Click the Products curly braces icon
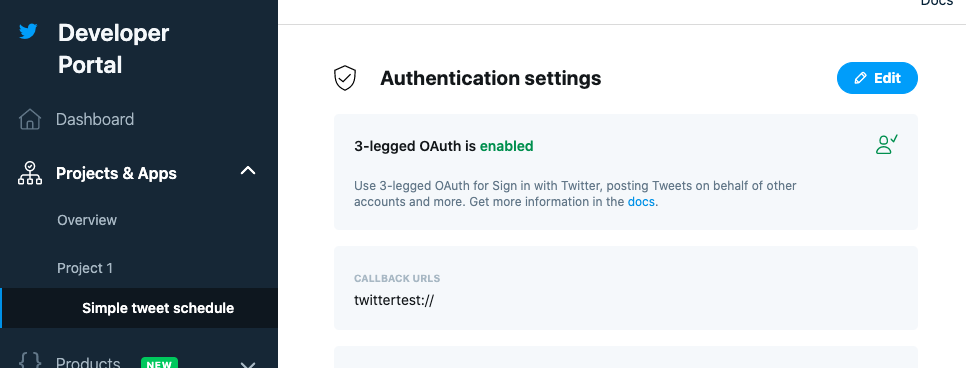966x368 pixels. pyautogui.click(x=30, y=361)
